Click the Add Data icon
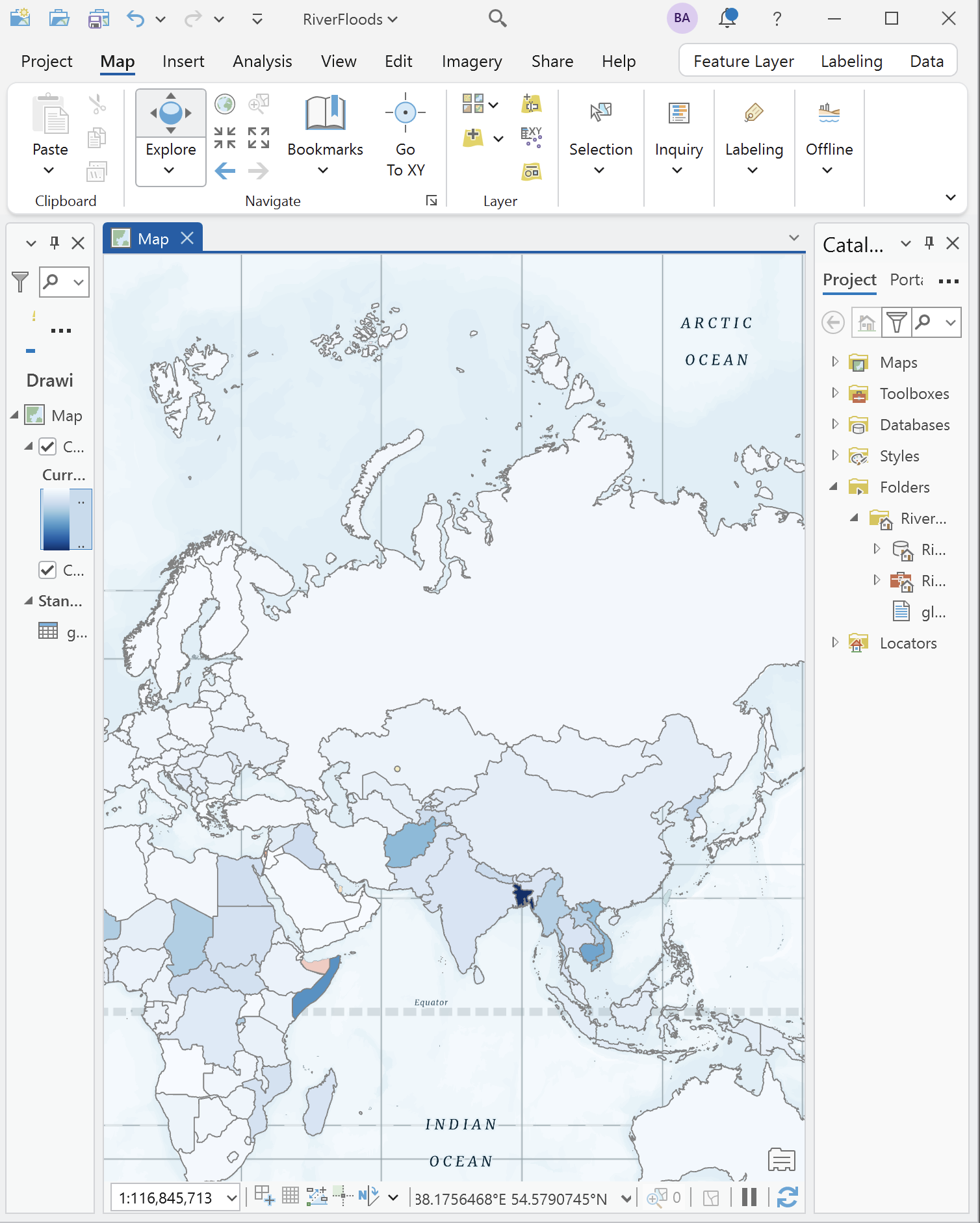Viewport: 980px width, 1223px height. pos(473,137)
